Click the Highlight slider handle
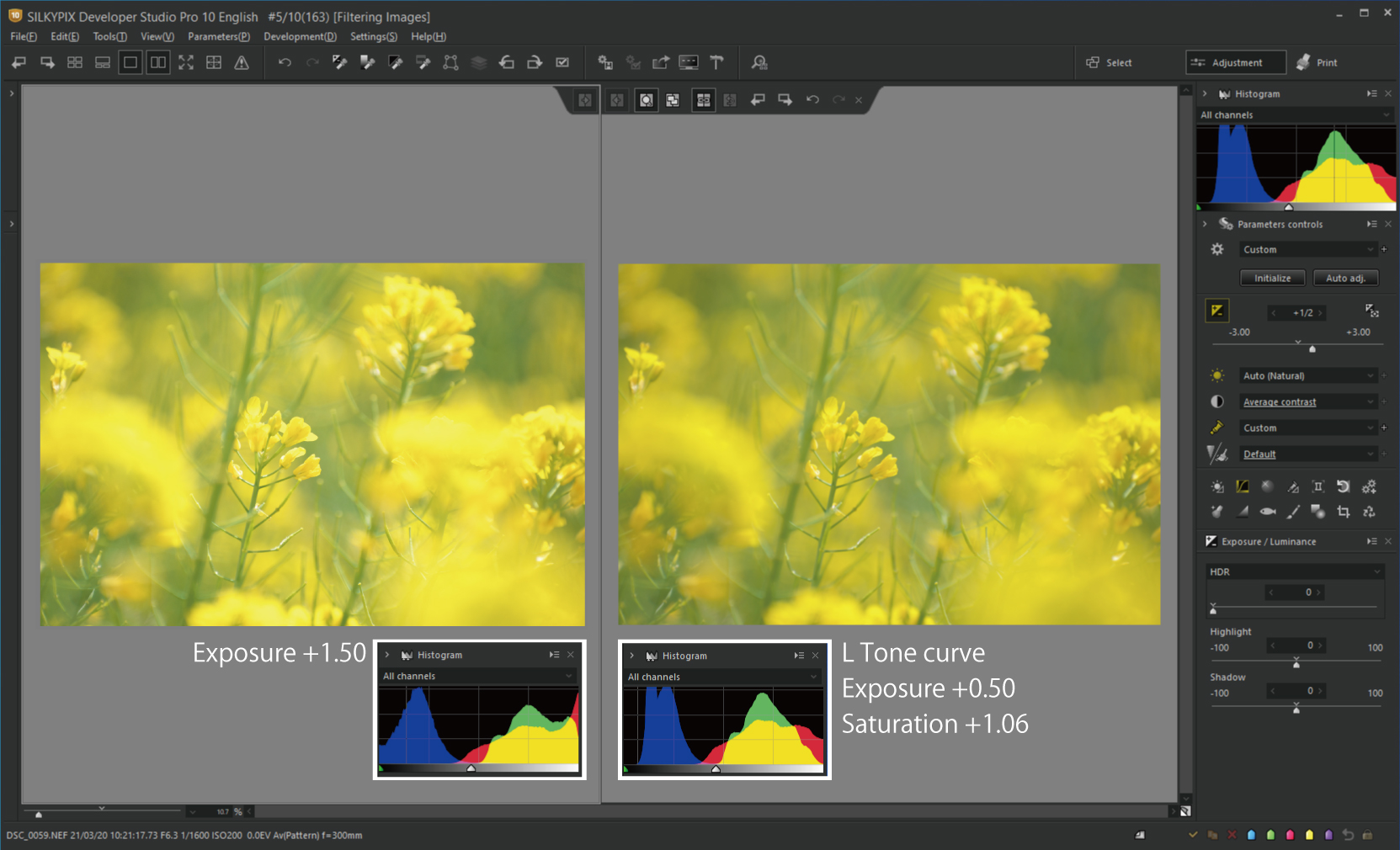This screenshot has width=1400, height=850. [1296, 664]
